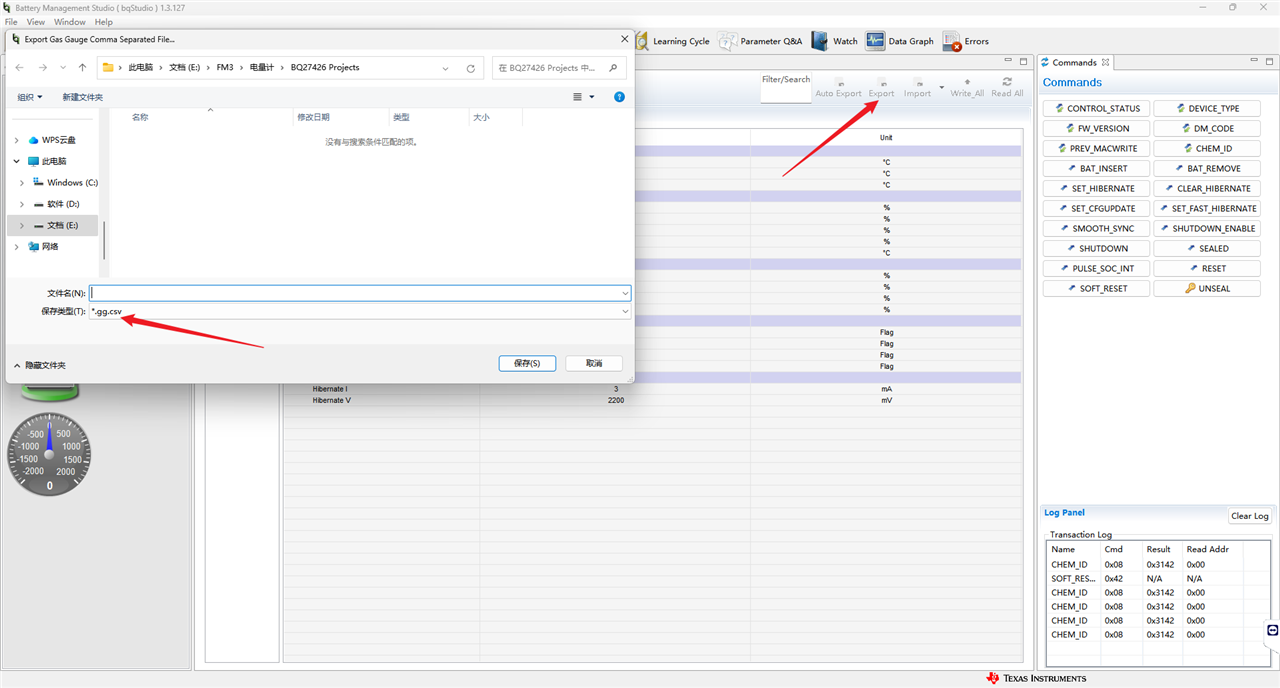Open the View menu
1280x688 pixels.
(36, 22)
